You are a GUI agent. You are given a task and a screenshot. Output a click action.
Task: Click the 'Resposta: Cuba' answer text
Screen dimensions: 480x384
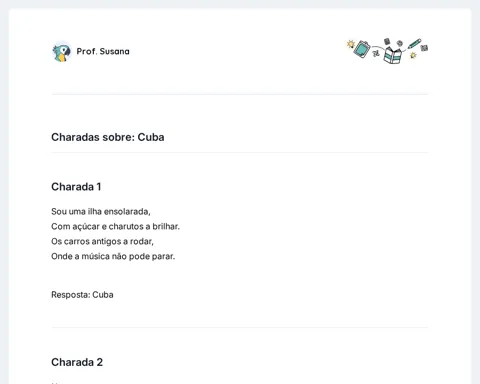click(x=82, y=295)
